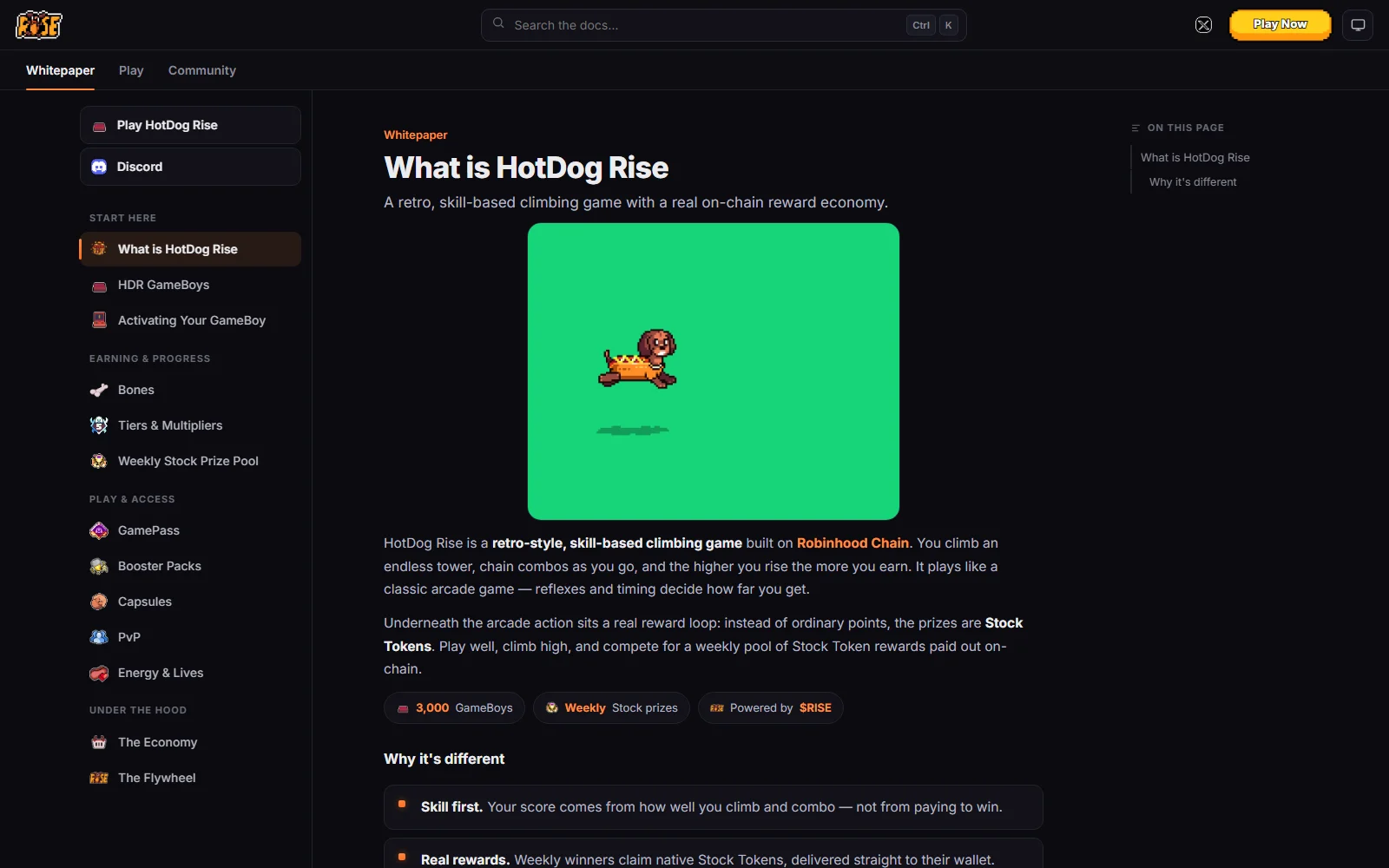The height and width of the screenshot is (868, 1389).
Task: Click the GamePass sidebar icon
Action: (99, 530)
